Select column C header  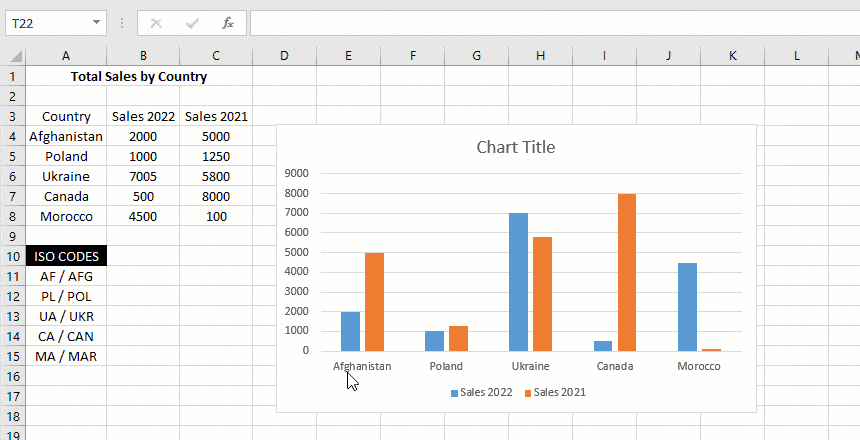[216, 55]
